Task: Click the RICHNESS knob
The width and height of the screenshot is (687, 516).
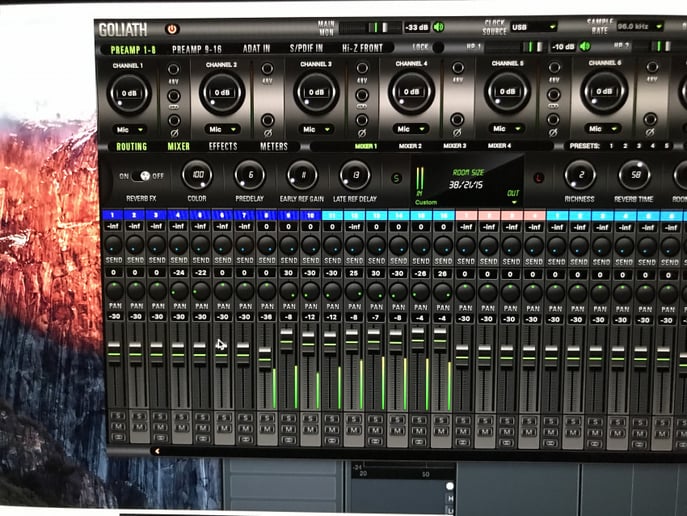Action: click(580, 175)
